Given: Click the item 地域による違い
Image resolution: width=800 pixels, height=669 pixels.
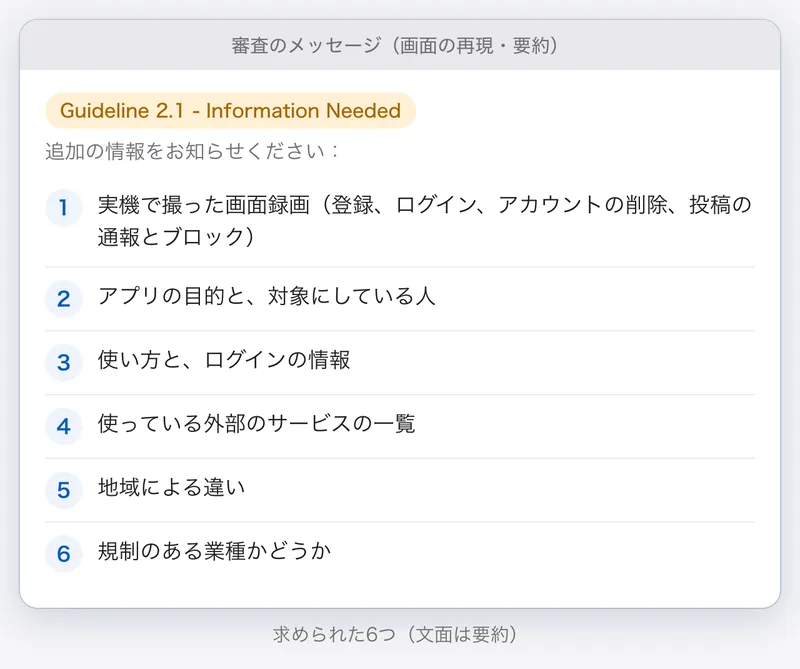Looking at the screenshot, I should click(x=172, y=487).
